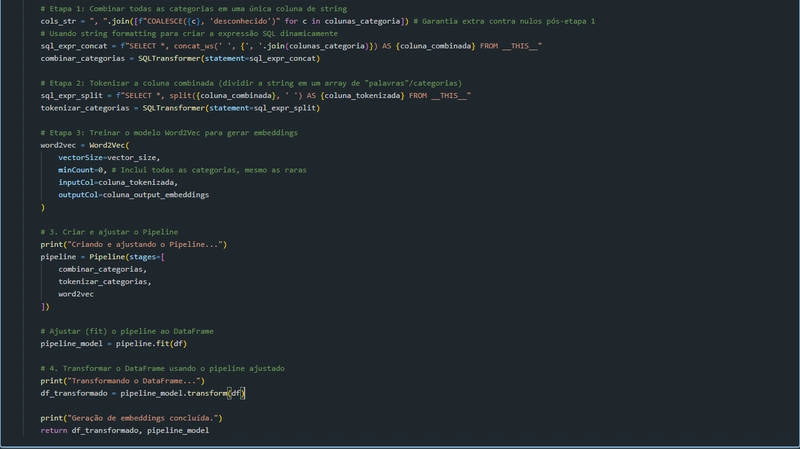Viewport: 800px width, 449px height.
Task: Click the '{coluna_tokenizada}' placeholder text
Action: pyautogui.click(x=362, y=95)
